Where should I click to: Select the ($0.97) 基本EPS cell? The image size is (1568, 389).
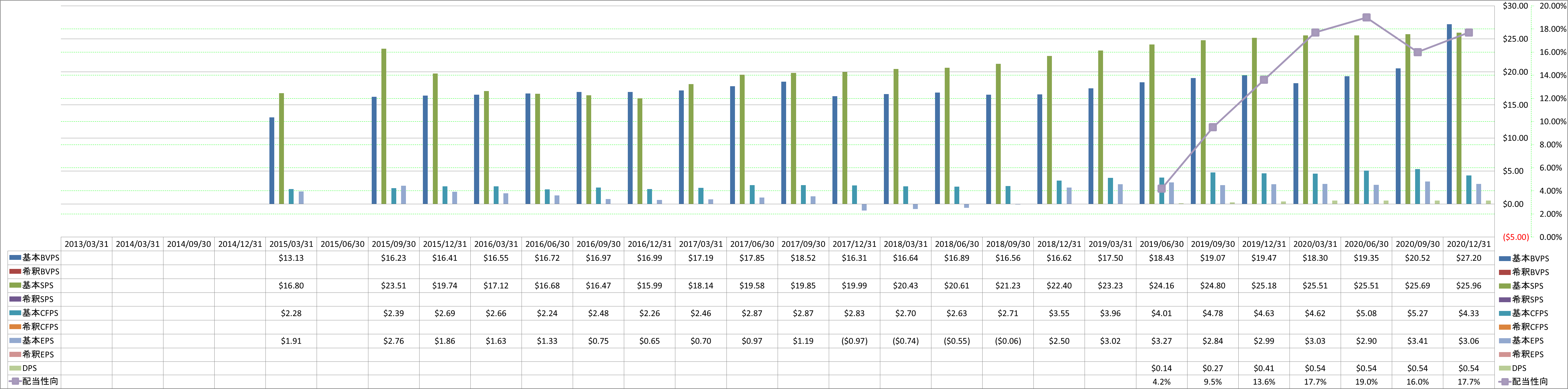coord(854,341)
